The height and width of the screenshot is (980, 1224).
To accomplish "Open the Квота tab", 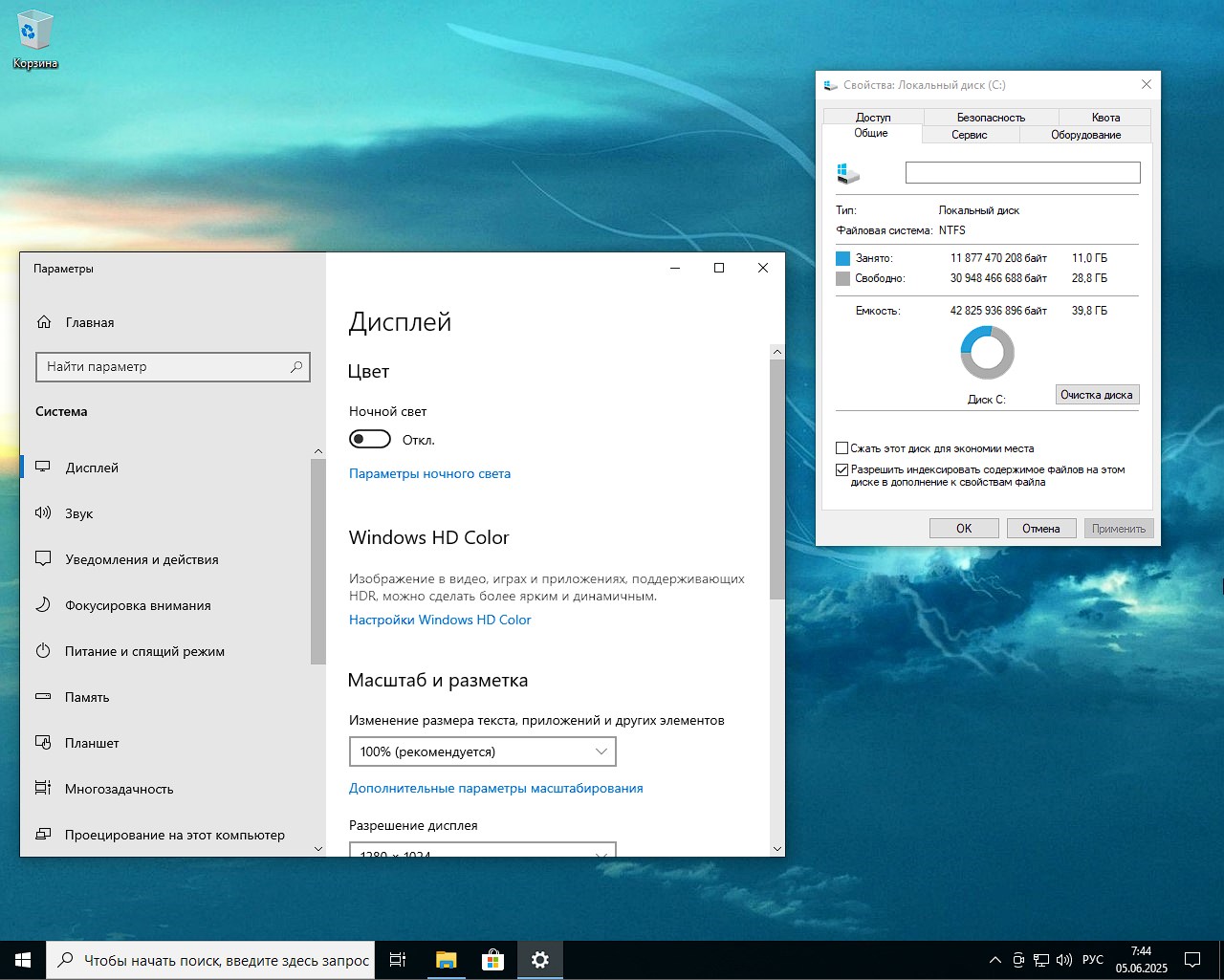I will (1105, 117).
